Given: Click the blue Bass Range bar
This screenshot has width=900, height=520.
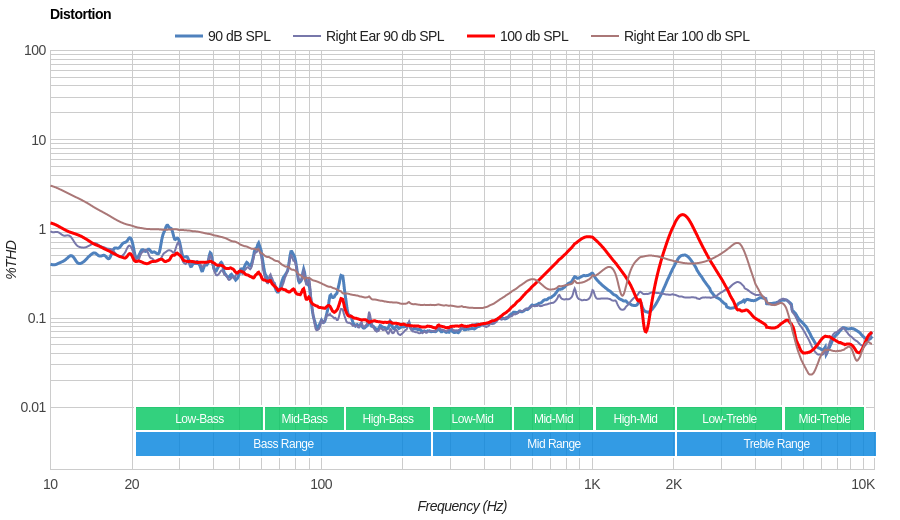Looking at the screenshot, I should tap(283, 444).
